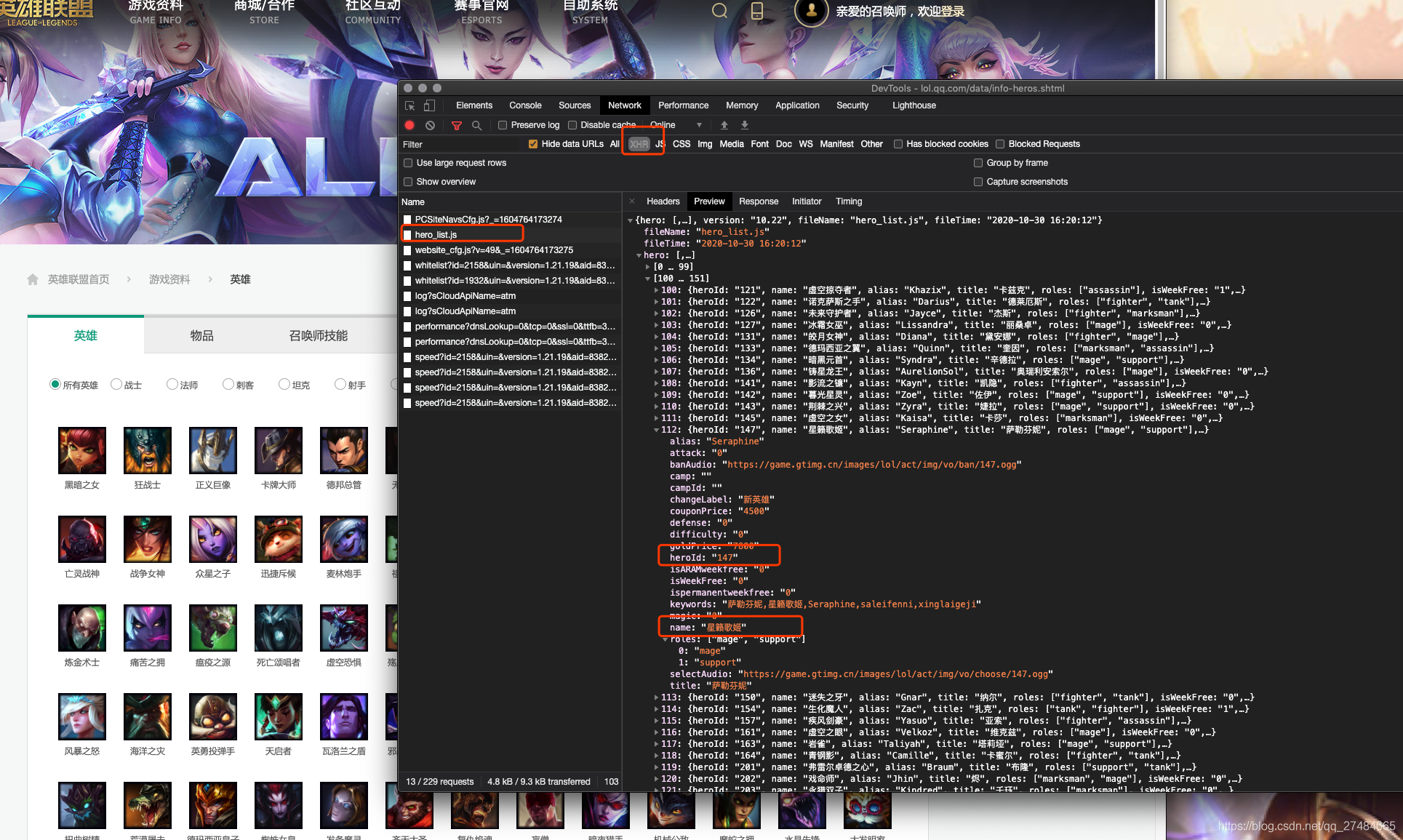This screenshot has width=1403, height=840.
Task: Open the 迅捷斥候 hero portrait
Action: click(x=279, y=540)
